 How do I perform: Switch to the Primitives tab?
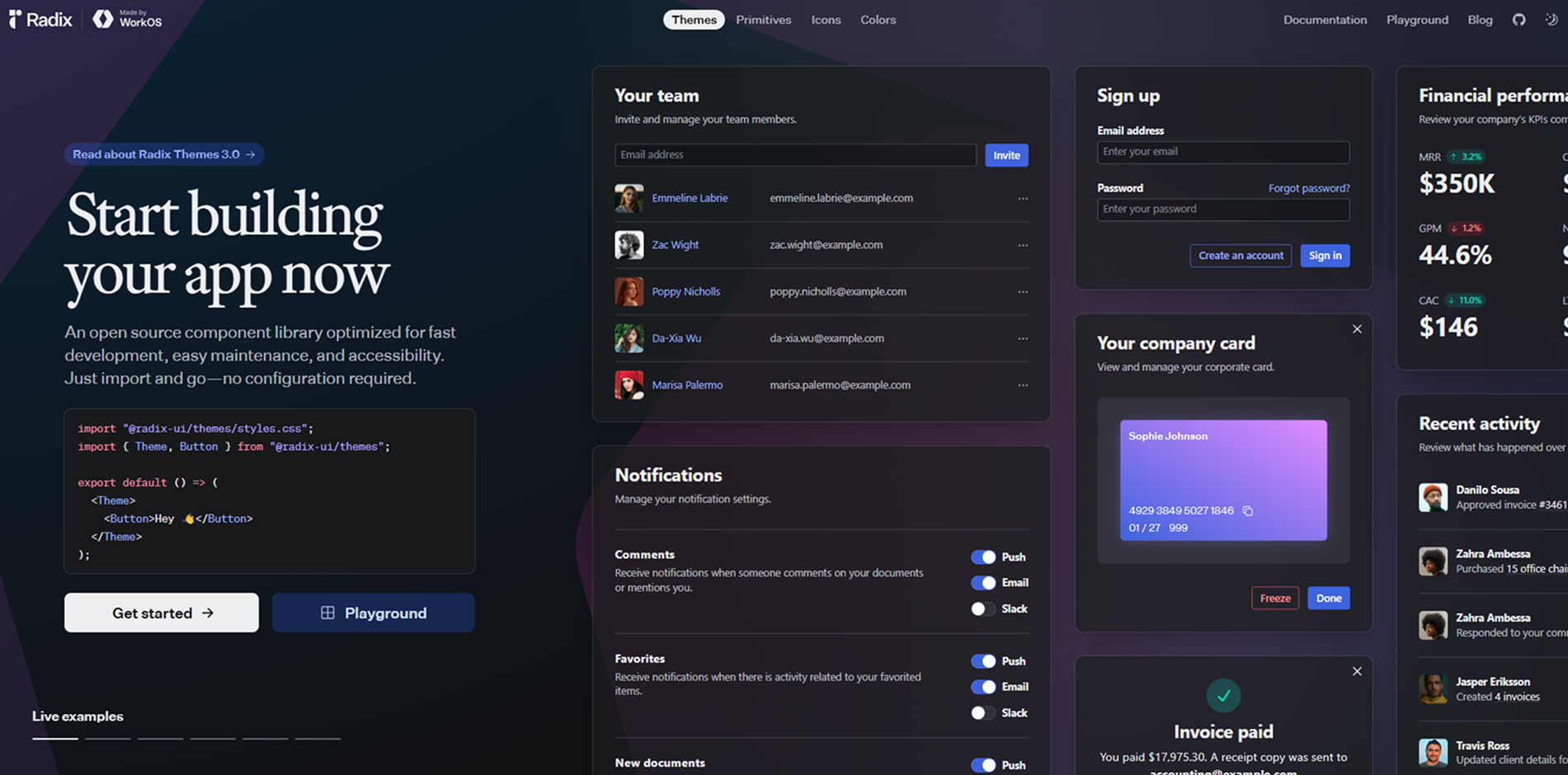click(x=763, y=20)
